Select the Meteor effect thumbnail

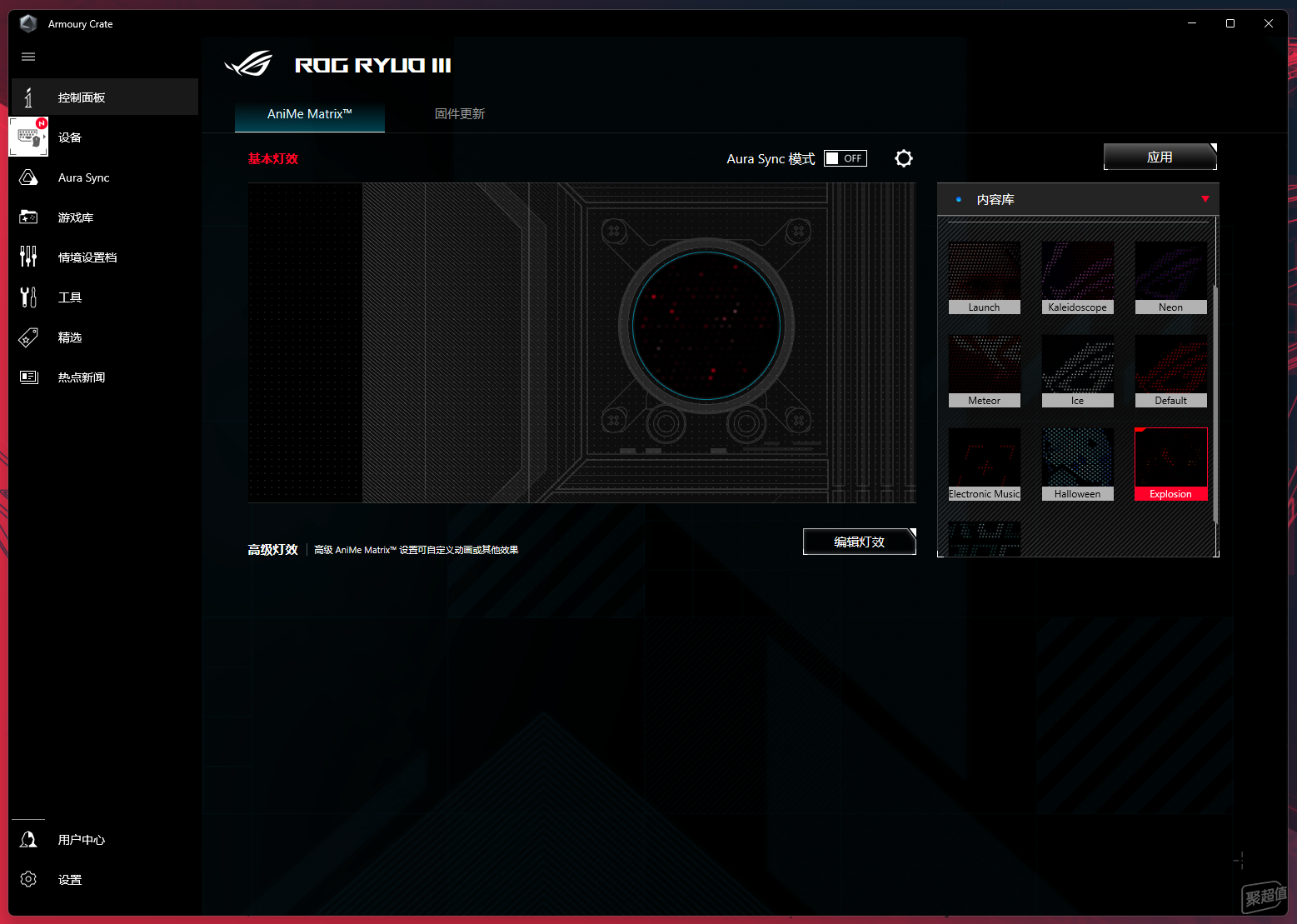[x=985, y=372]
